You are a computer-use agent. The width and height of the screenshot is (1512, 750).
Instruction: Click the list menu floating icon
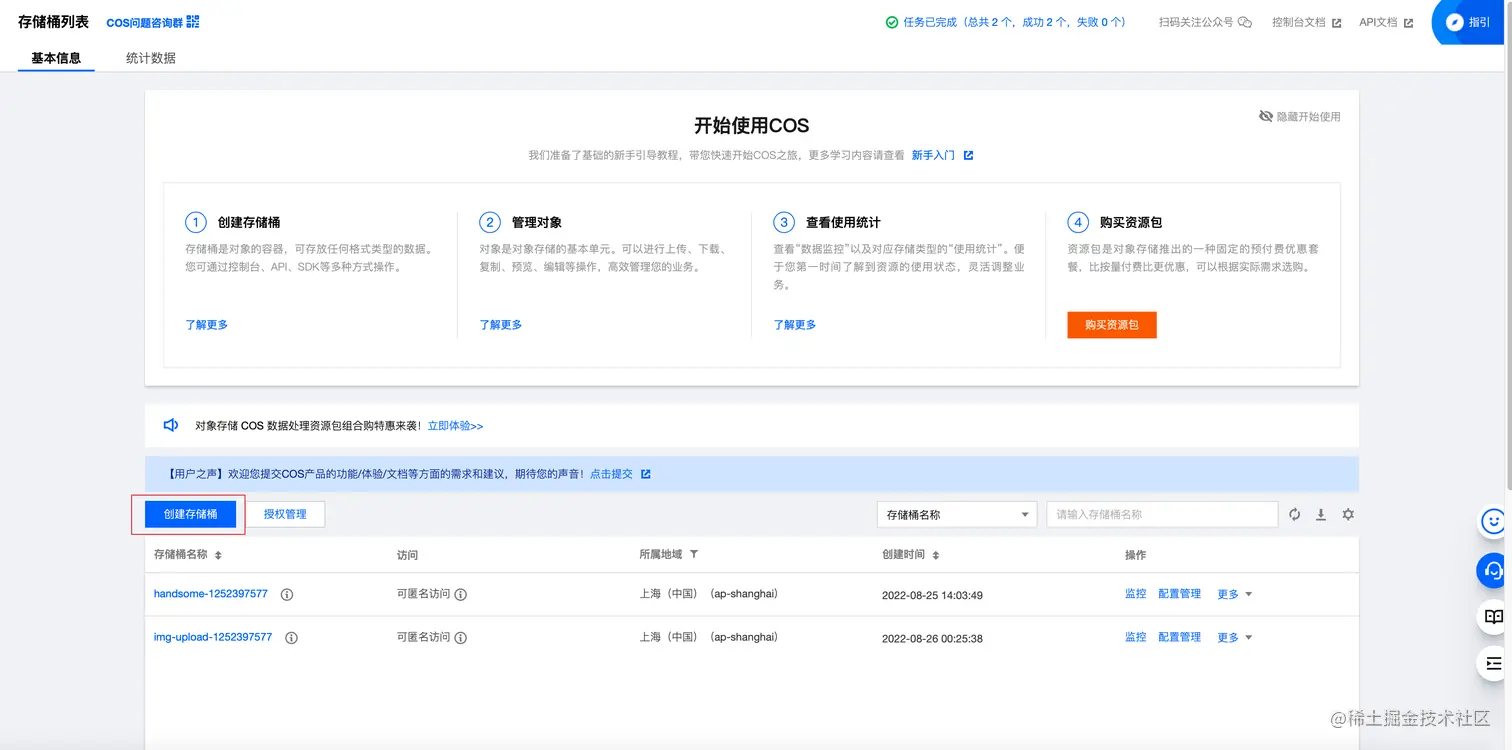click(x=1494, y=663)
